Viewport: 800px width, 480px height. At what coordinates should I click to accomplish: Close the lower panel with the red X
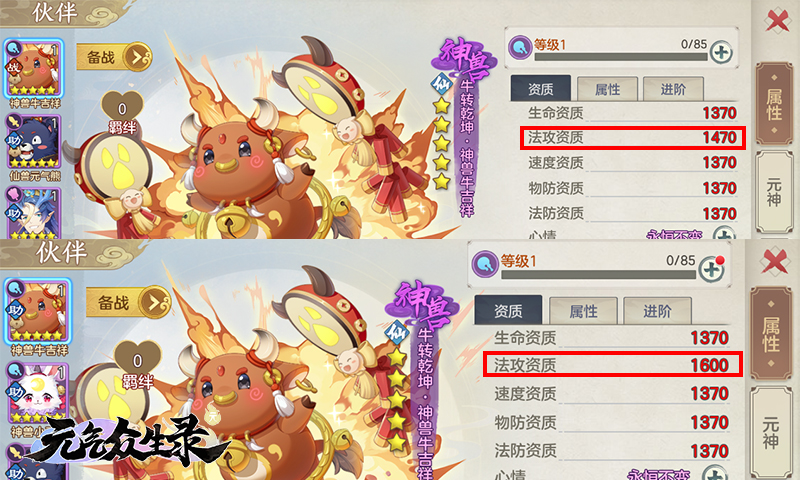[774, 262]
